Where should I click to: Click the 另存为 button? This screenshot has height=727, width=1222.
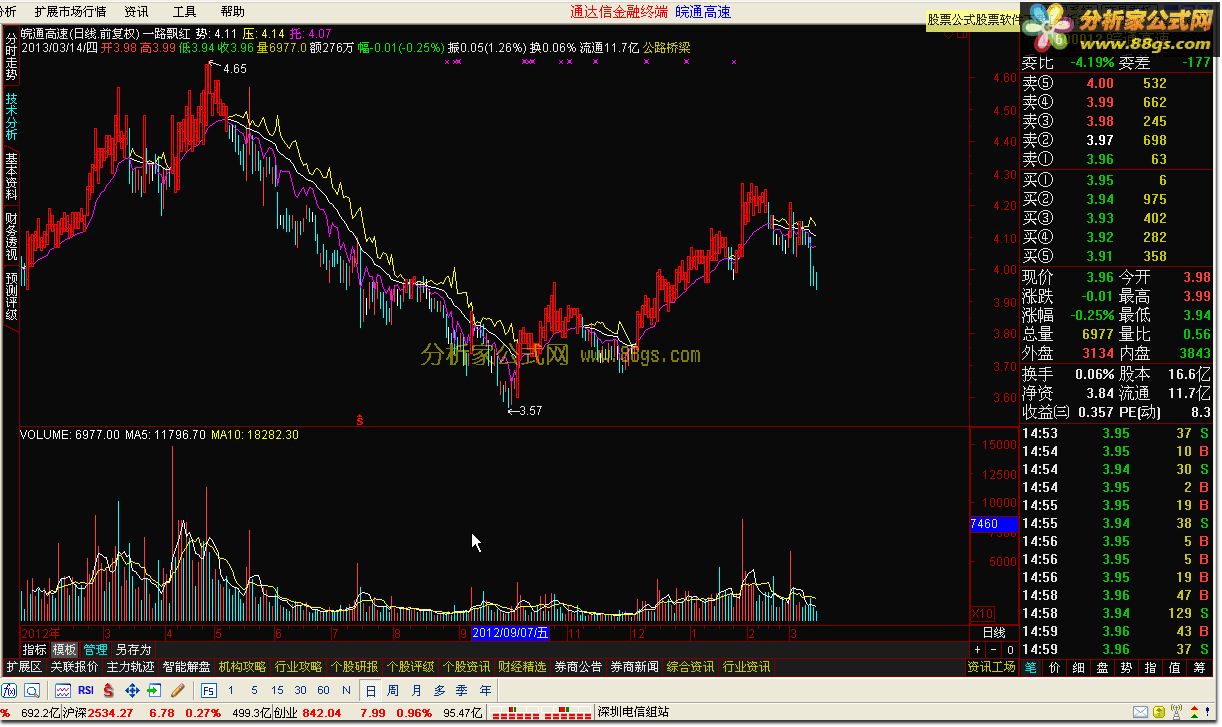(x=134, y=650)
